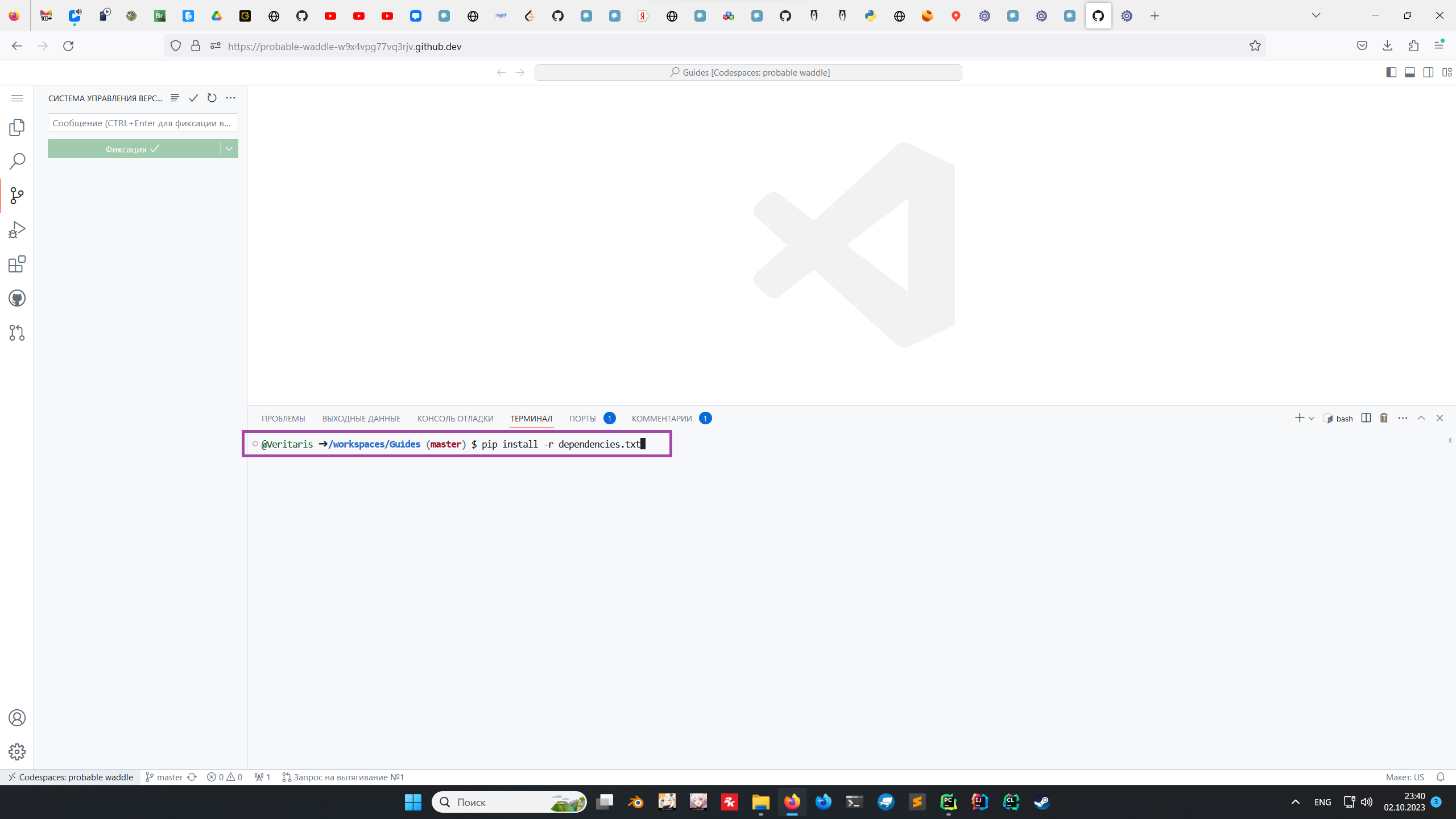Delete the terminal with the trash icon
Screen dimensions: 1456x819
[x=1384, y=418]
